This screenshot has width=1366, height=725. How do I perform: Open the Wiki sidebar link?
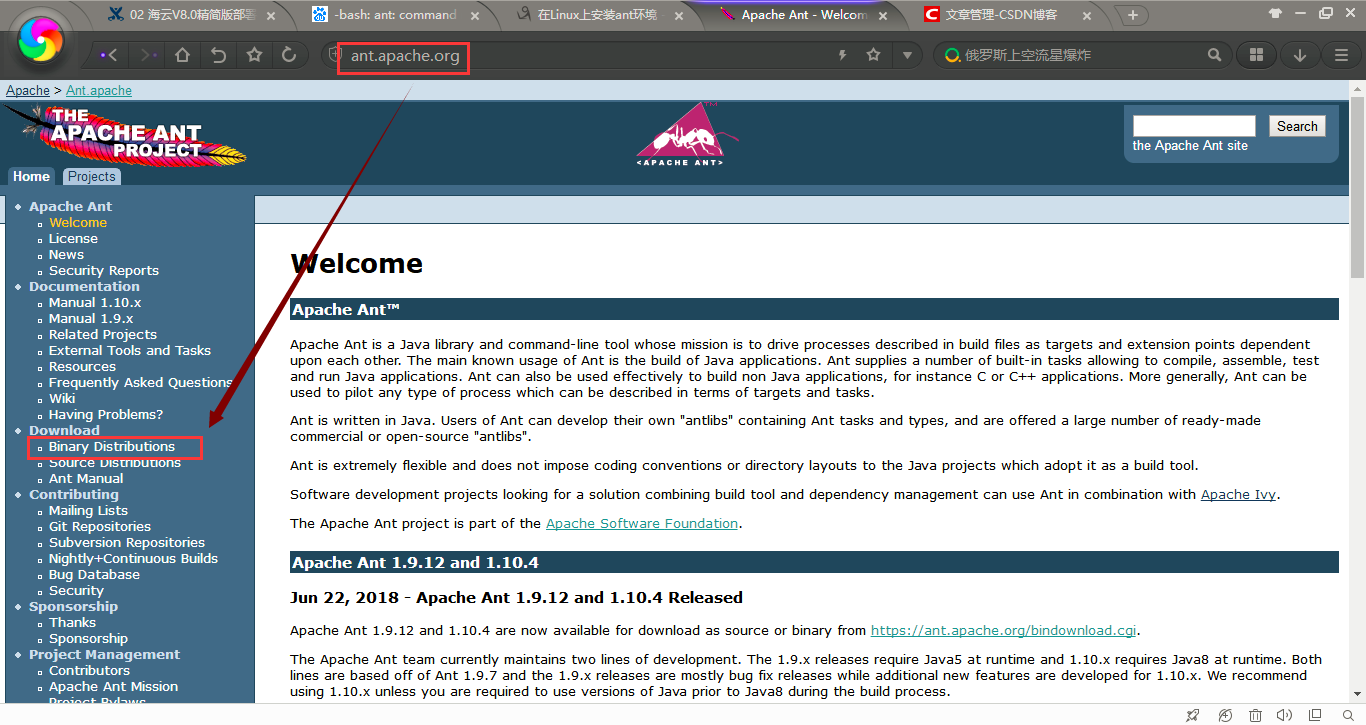[62, 399]
